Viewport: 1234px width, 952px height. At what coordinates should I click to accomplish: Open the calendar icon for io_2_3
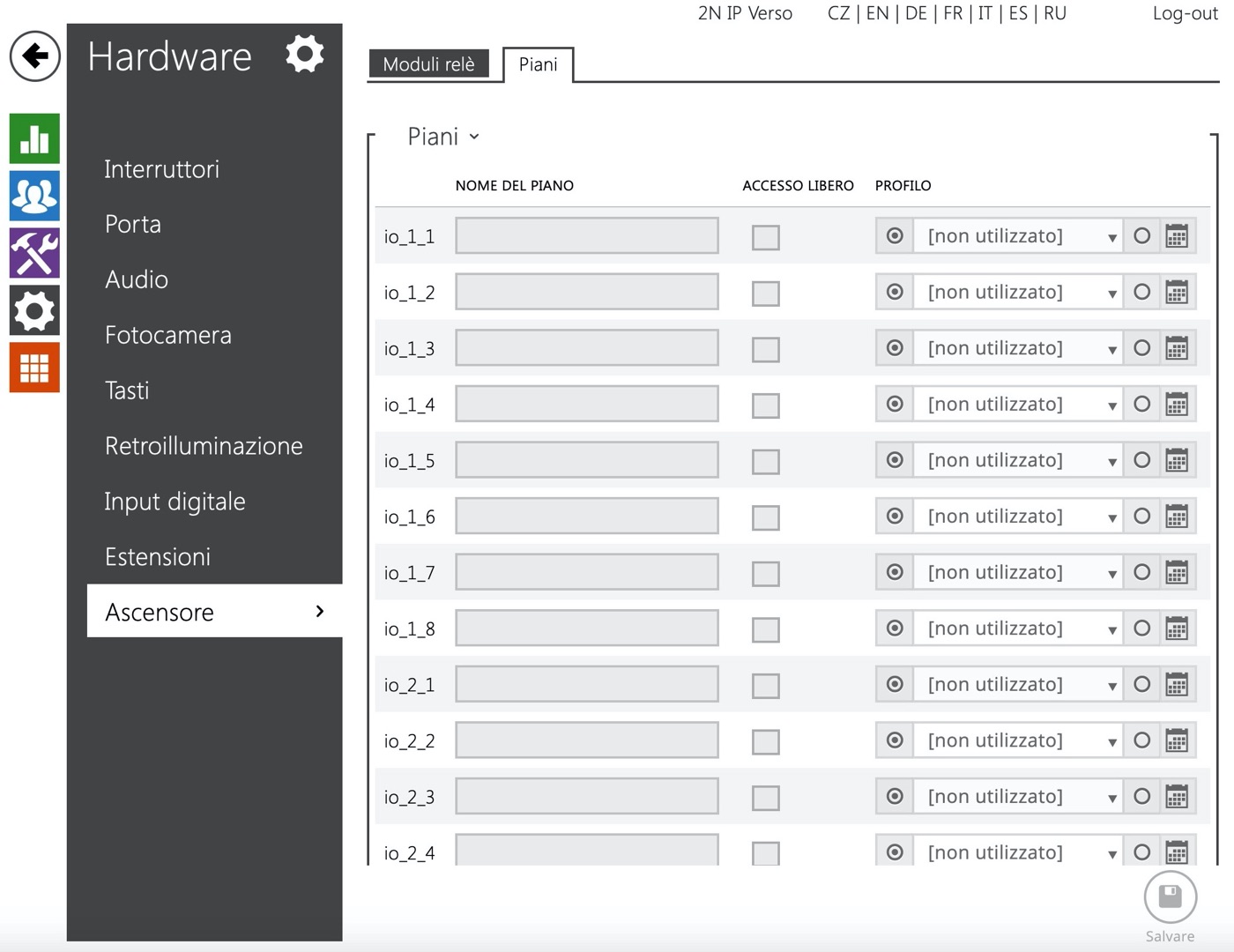[x=1177, y=797]
